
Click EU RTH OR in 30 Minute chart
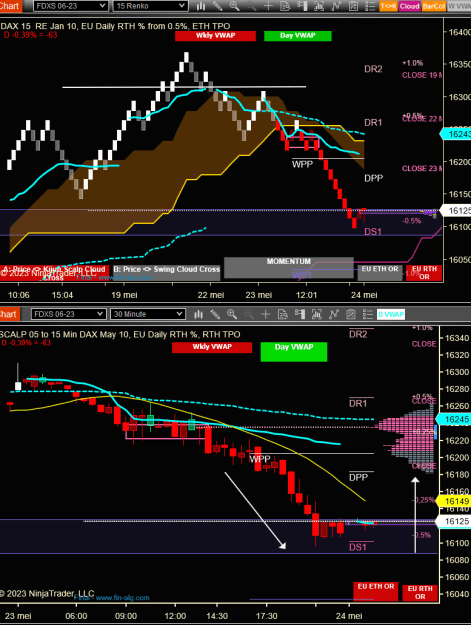pos(420,593)
